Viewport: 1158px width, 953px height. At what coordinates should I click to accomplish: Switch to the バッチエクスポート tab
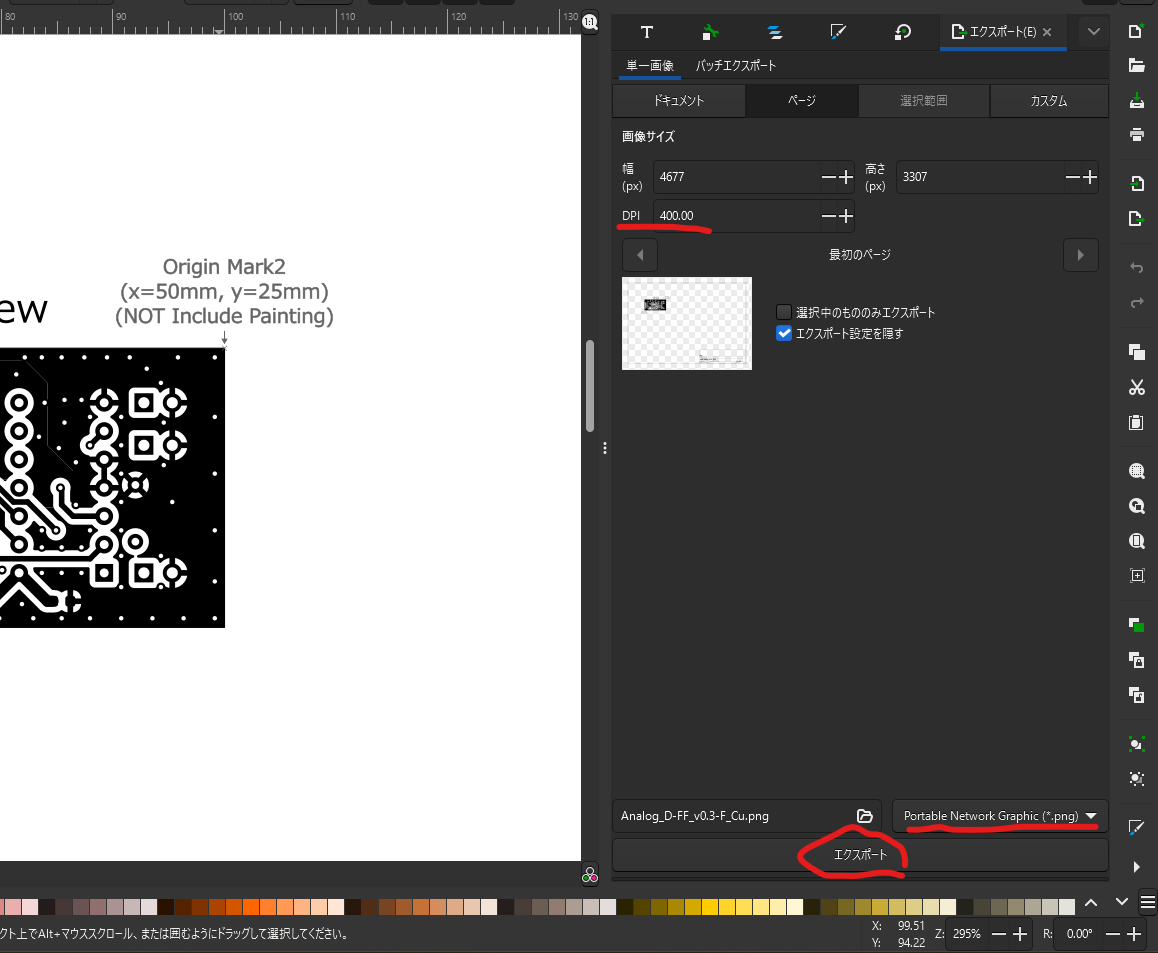pyautogui.click(x=735, y=66)
